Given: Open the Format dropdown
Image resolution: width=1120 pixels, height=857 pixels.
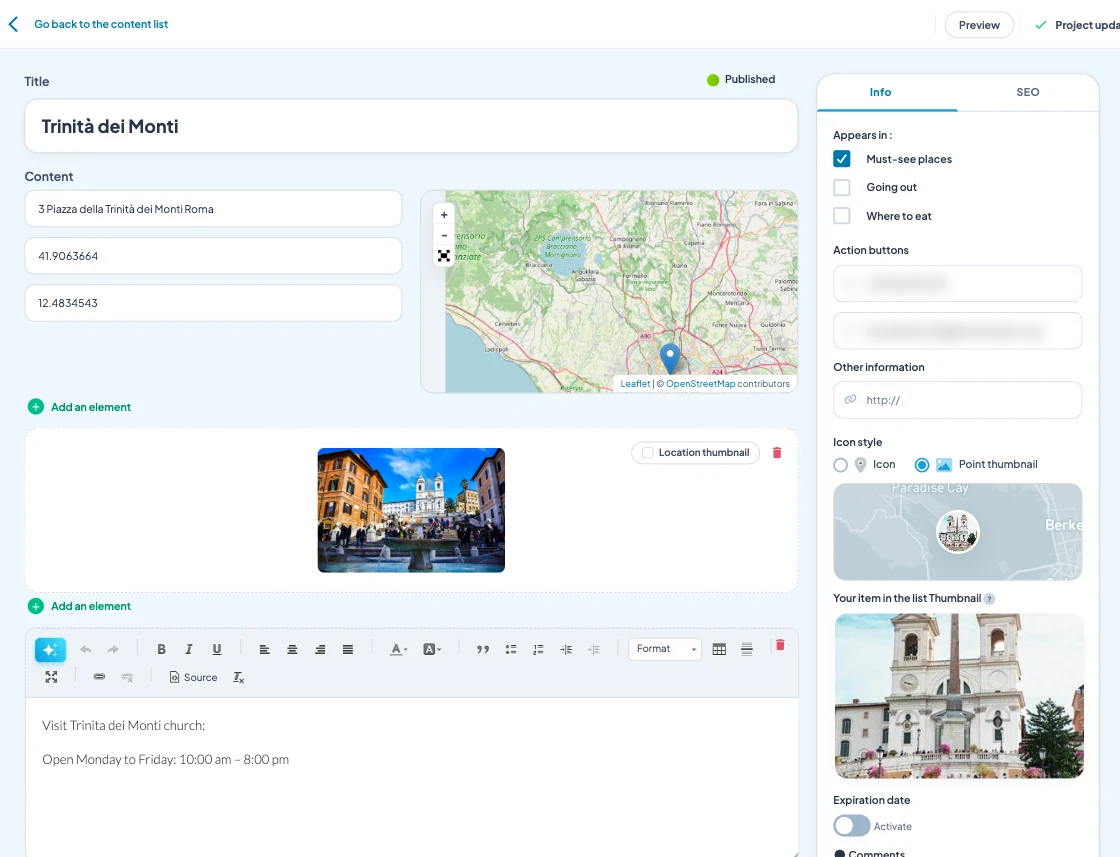Looking at the screenshot, I should 665,648.
